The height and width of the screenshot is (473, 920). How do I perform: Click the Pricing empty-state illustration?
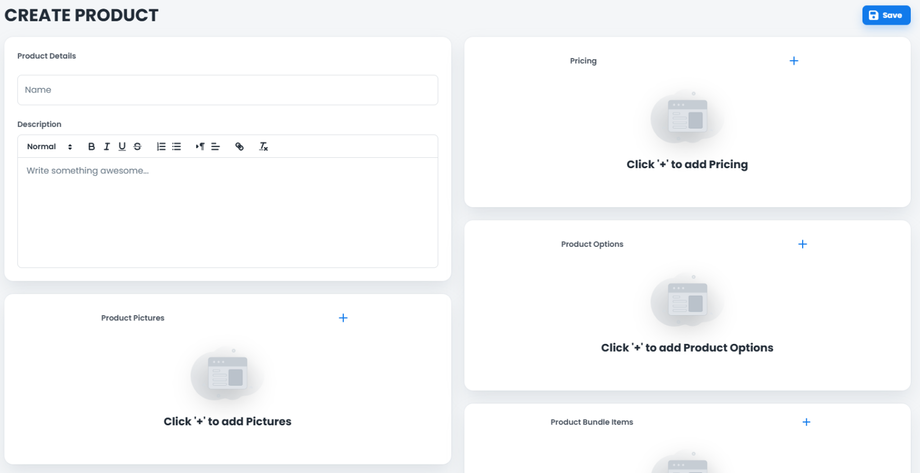pyautogui.click(x=687, y=117)
